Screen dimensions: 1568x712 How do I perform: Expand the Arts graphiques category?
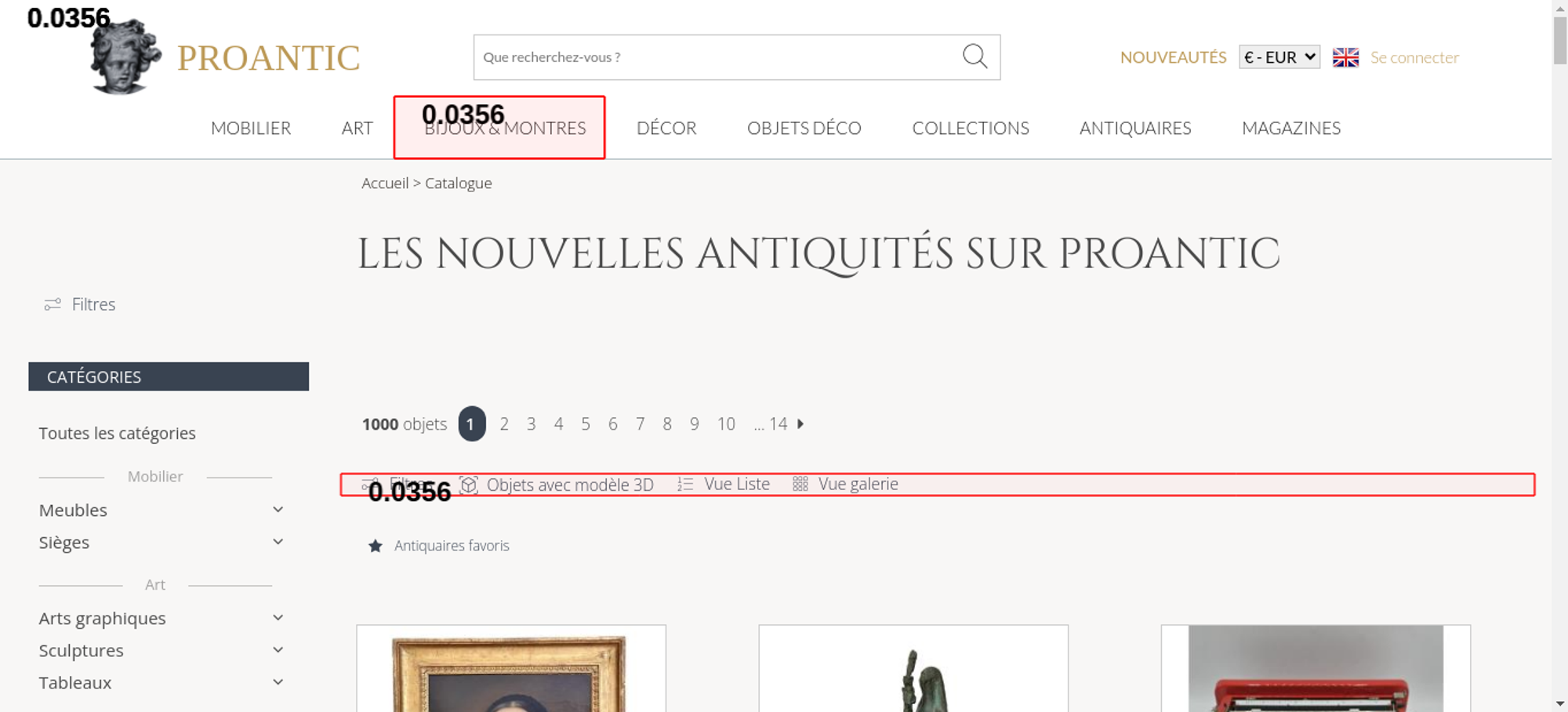[278, 618]
